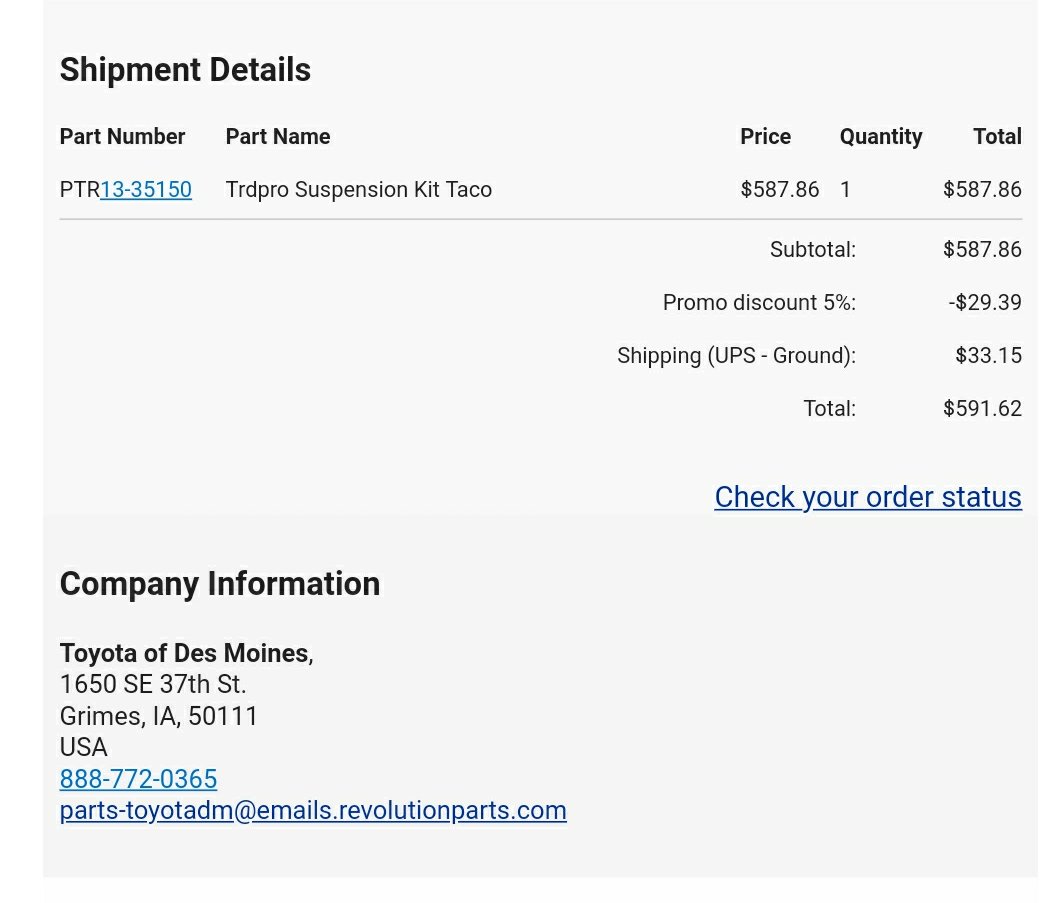This screenshot has width=1050, height=903.
Task: Click the Promo discount 5% label
Action: tap(759, 302)
